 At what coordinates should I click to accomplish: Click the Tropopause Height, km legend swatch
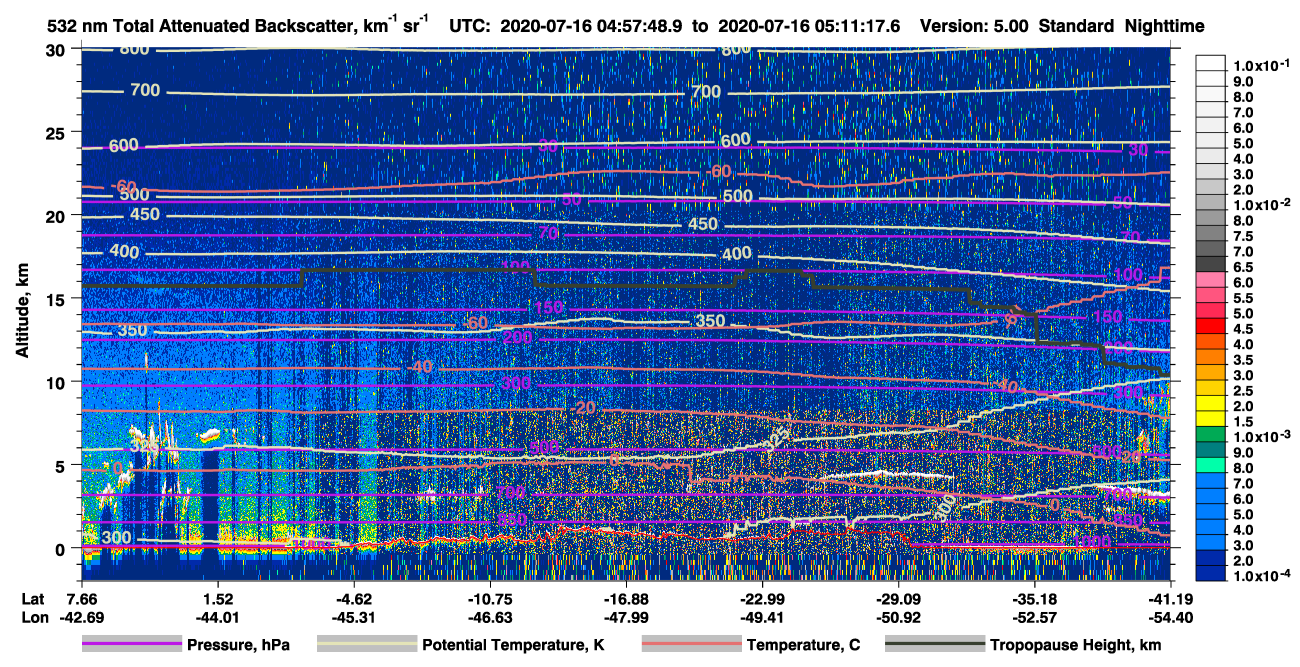click(935, 645)
